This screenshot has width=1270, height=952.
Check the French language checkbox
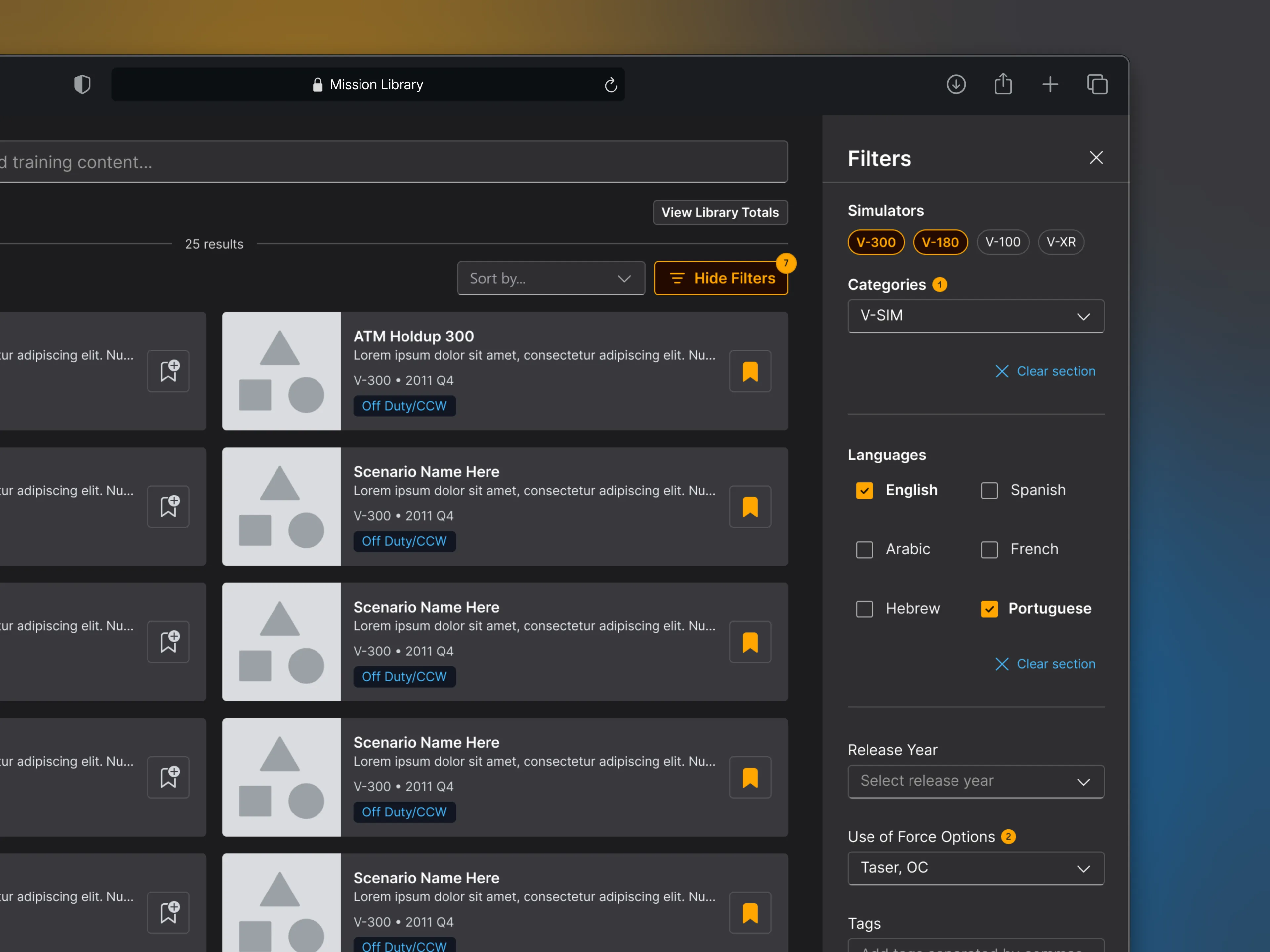pos(989,550)
